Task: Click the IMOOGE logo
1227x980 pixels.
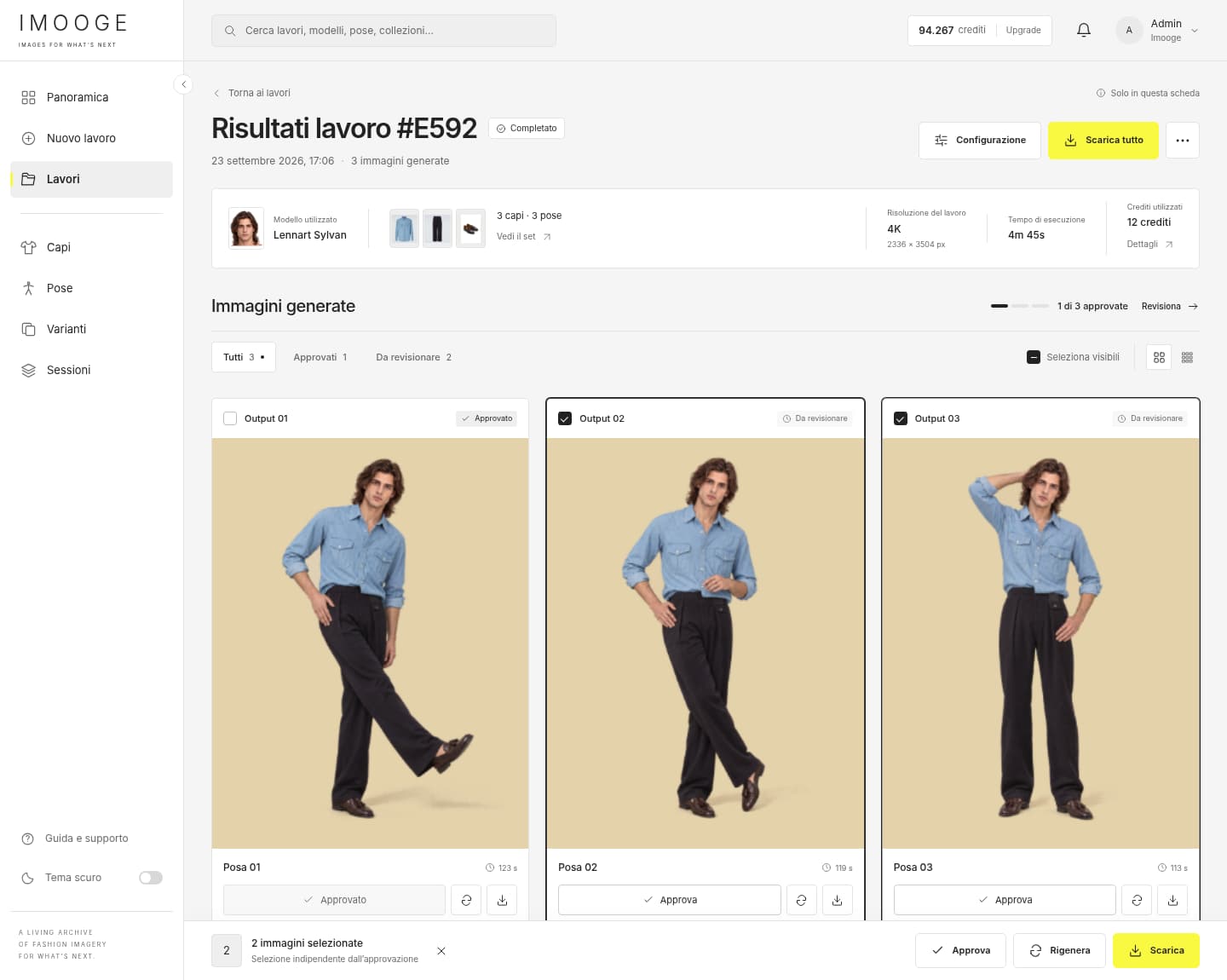Action: (x=73, y=30)
